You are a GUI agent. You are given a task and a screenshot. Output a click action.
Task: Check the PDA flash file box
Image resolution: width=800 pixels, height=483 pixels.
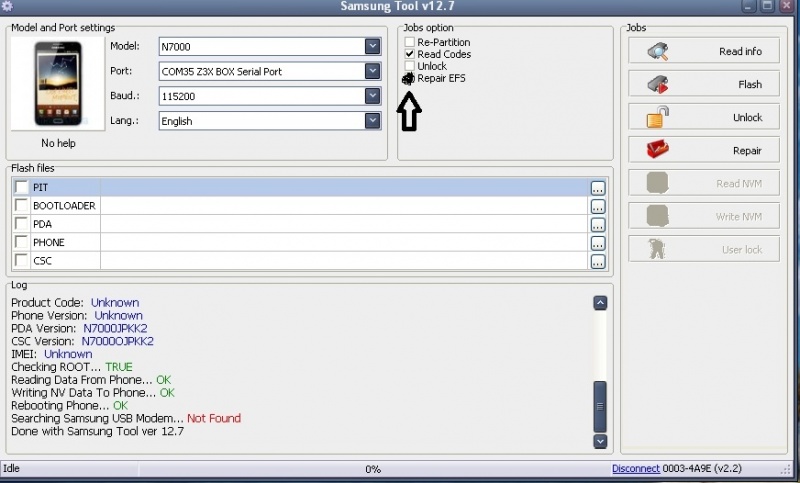pyautogui.click(x=21, y=223)
